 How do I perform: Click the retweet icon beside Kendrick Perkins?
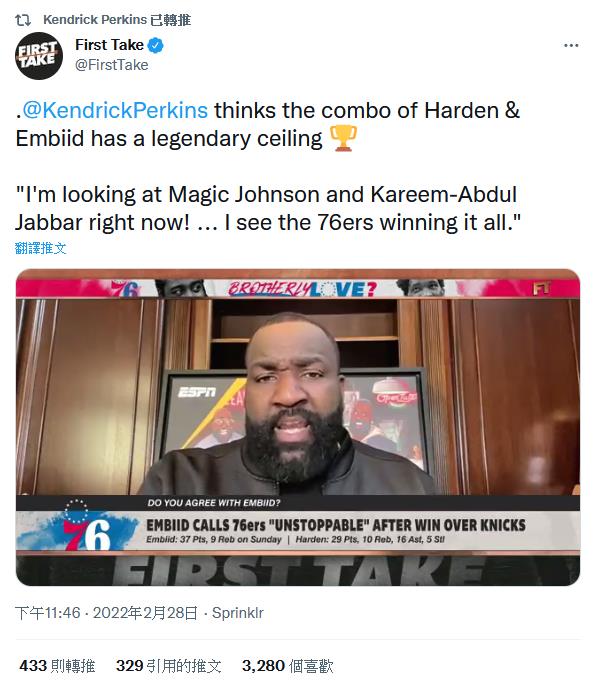[23, 20]
